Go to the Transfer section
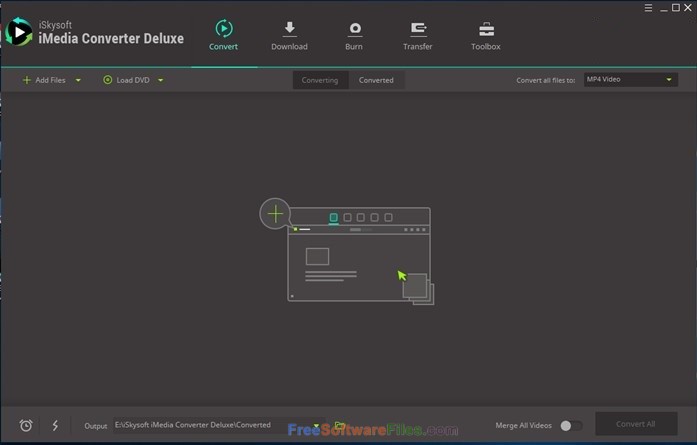Screen dimensions: 697x445 417,36
